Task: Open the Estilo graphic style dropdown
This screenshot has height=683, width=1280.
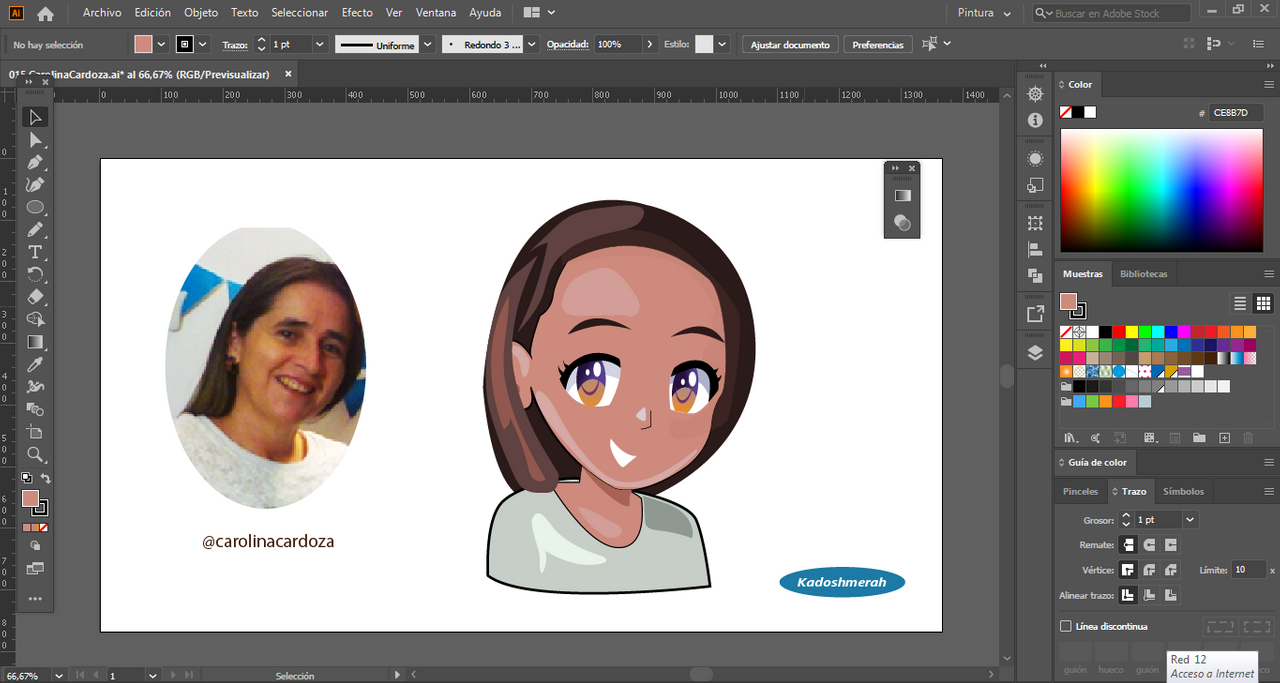Action: [x=723, y=45]
